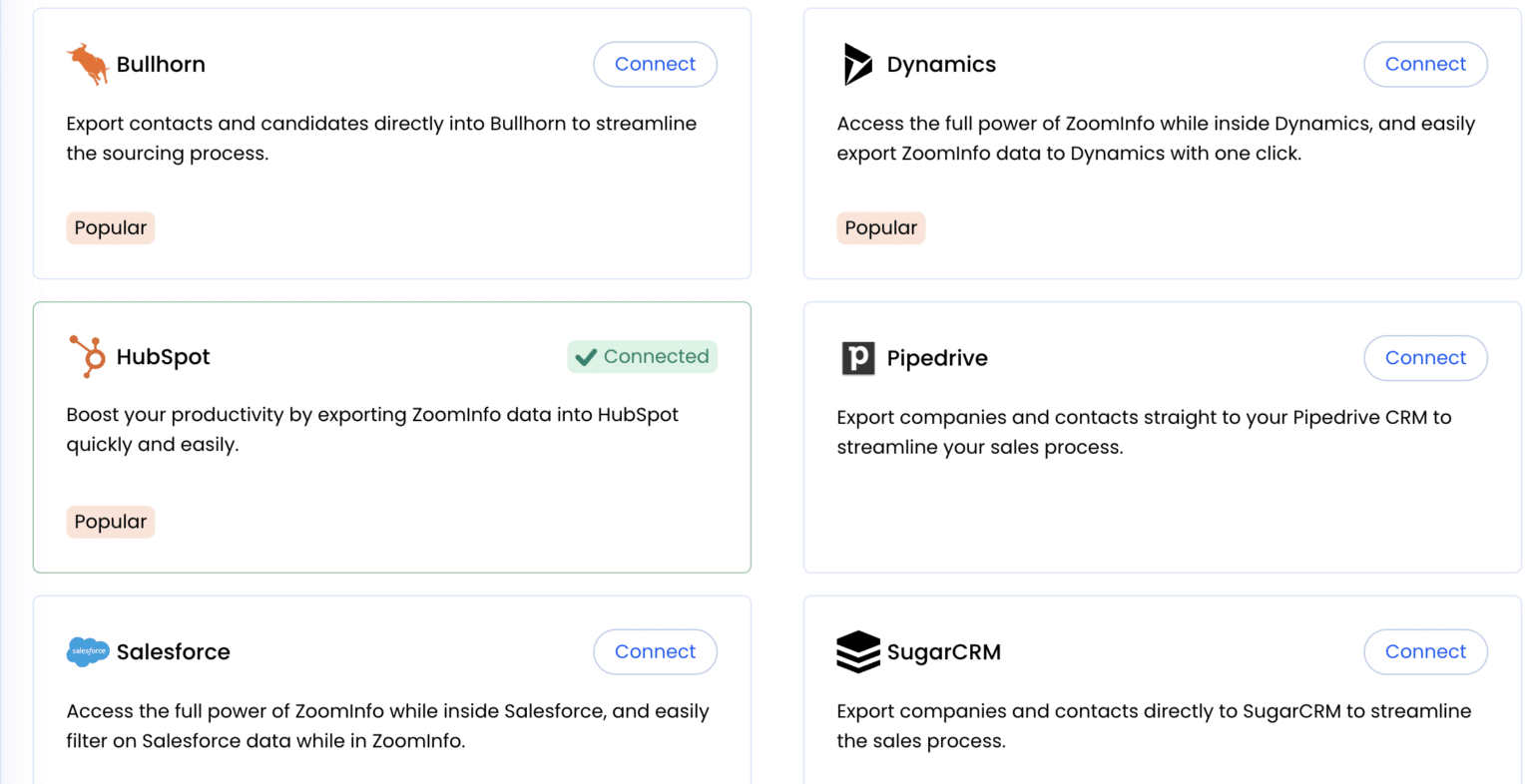1533x784 pixels.
Task: Select the Pipedrive logo icon
Action: [856, 357]
